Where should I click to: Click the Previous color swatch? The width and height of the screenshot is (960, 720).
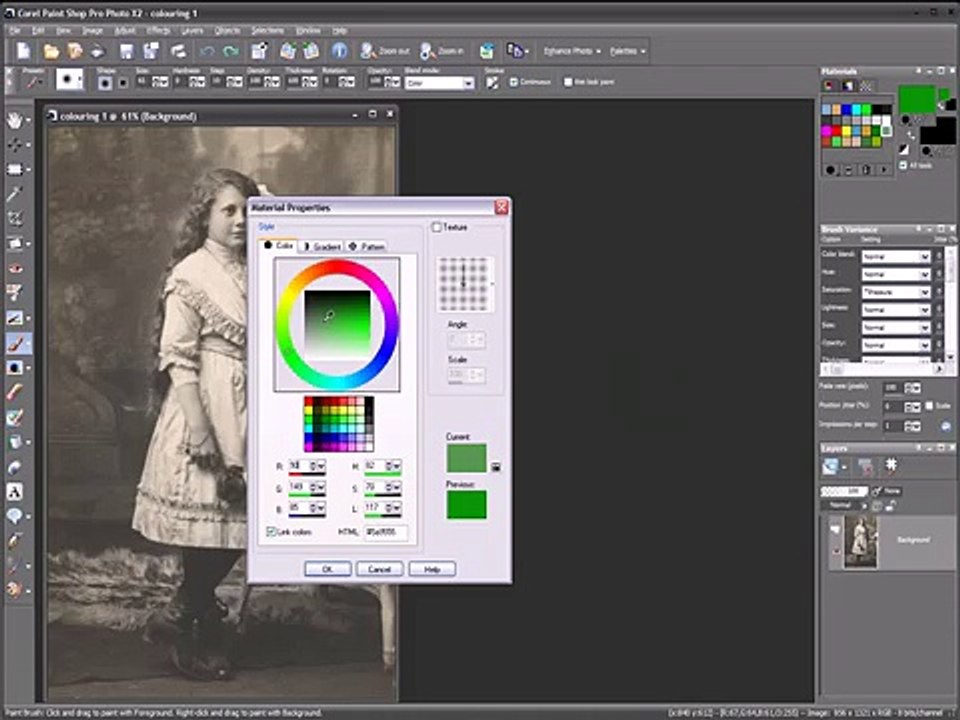click(467, 504)
